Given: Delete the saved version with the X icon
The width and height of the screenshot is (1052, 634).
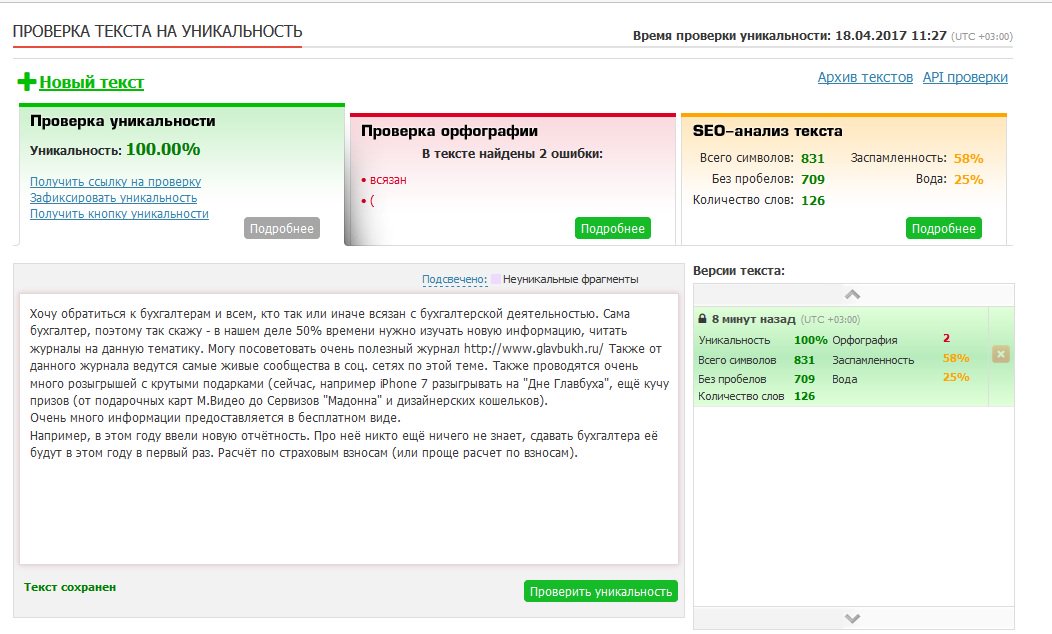Looking at the screenshot, I should [x=1001, y=354].
